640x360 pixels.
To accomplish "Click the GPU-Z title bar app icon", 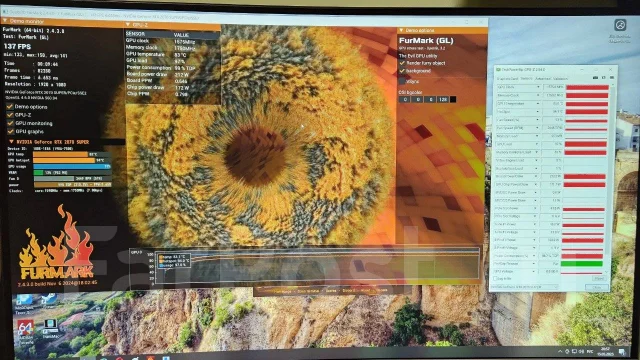I will 498,70.
